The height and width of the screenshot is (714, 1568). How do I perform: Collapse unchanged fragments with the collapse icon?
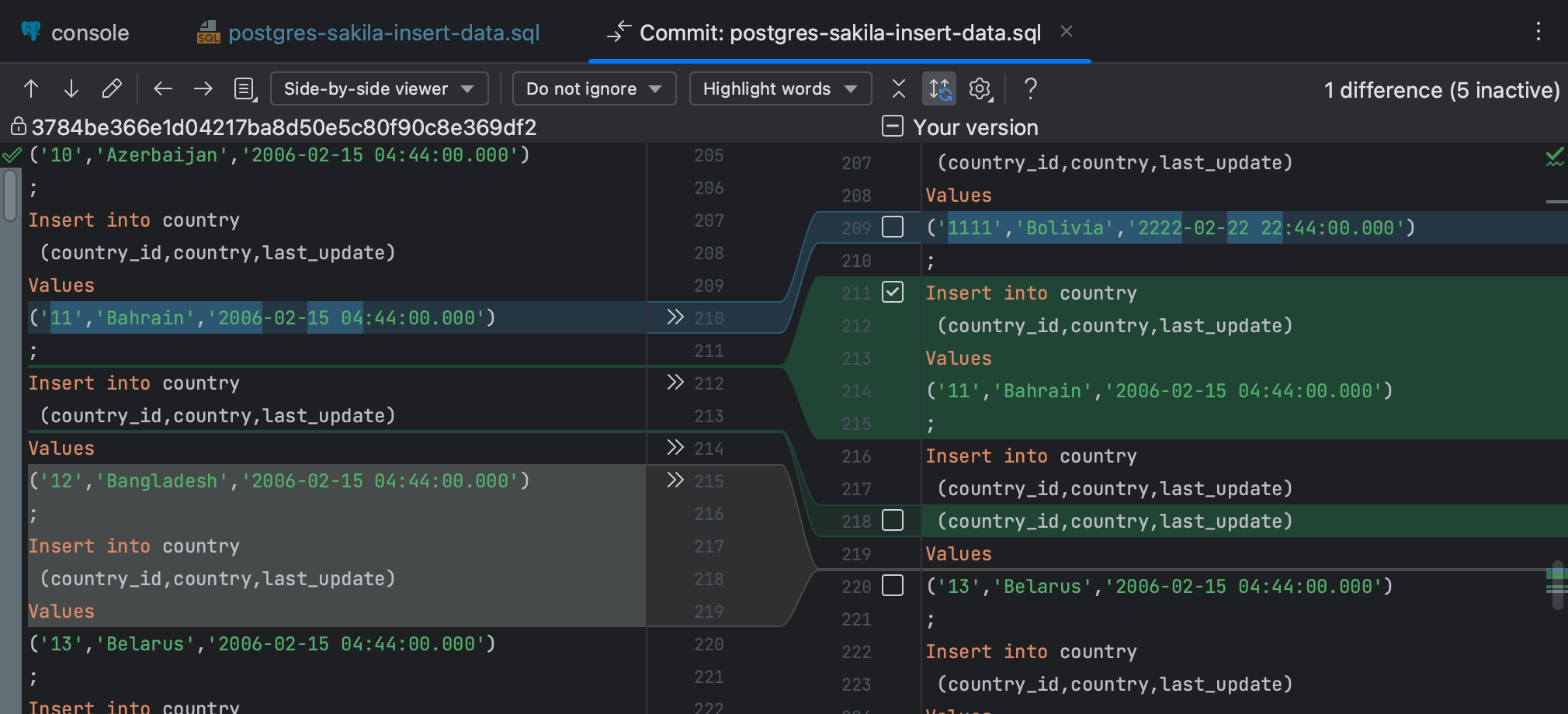point(898,88)
